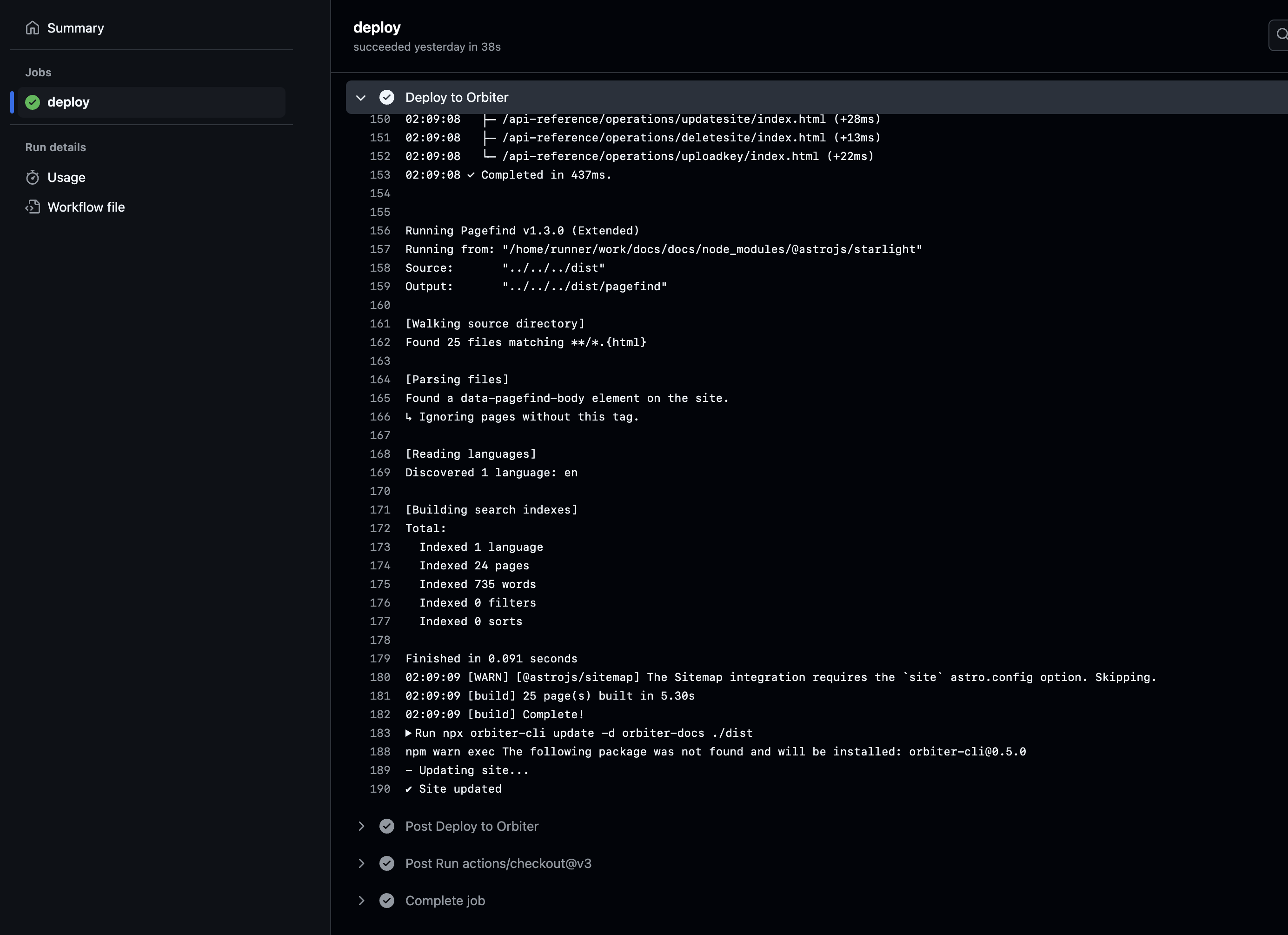Click log line number 180

[380, 677]
